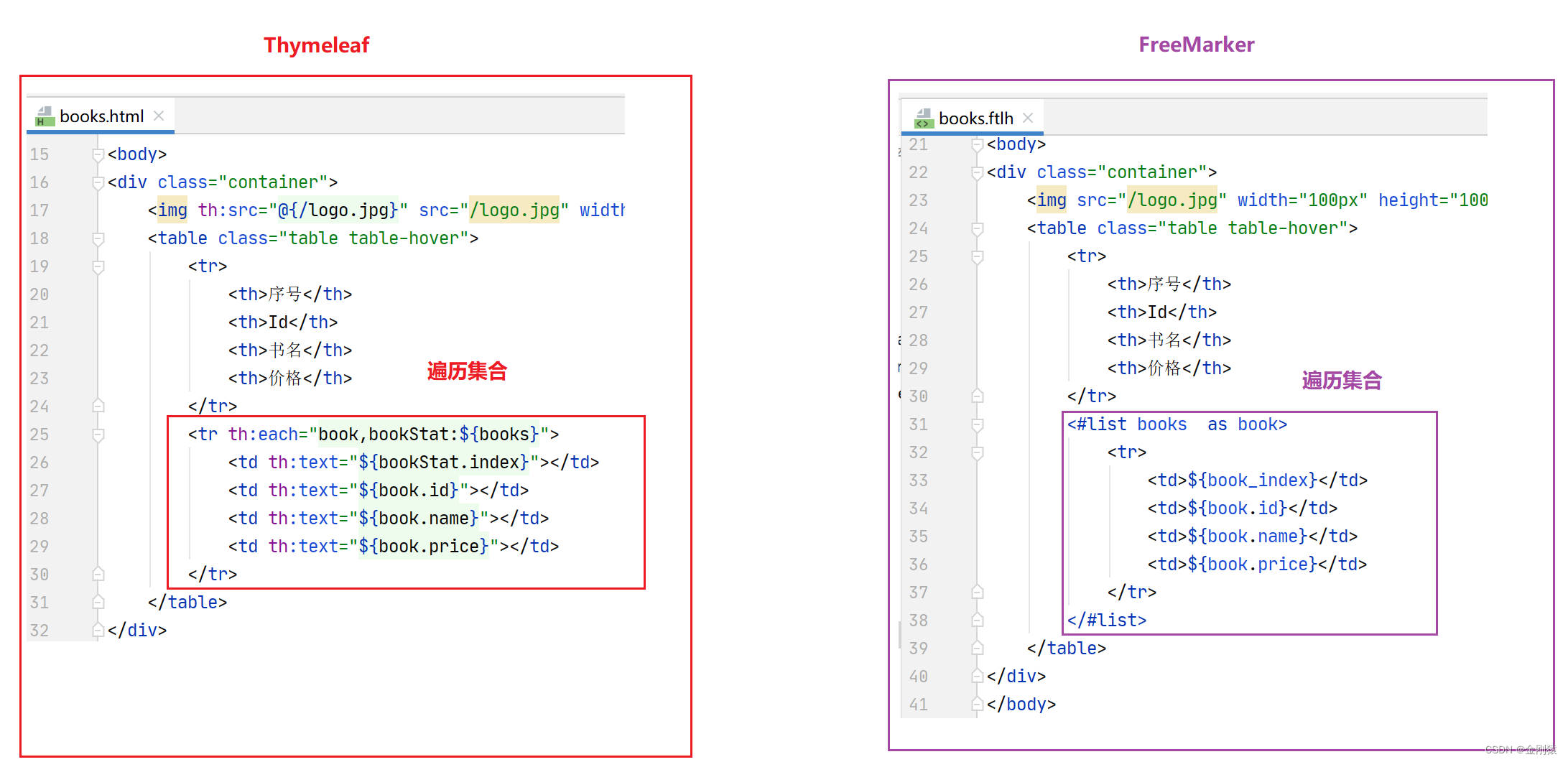Click th:src="@{/logo.jpg}" attribute
Screen dimensions: 1568x762
click(303, 210)
